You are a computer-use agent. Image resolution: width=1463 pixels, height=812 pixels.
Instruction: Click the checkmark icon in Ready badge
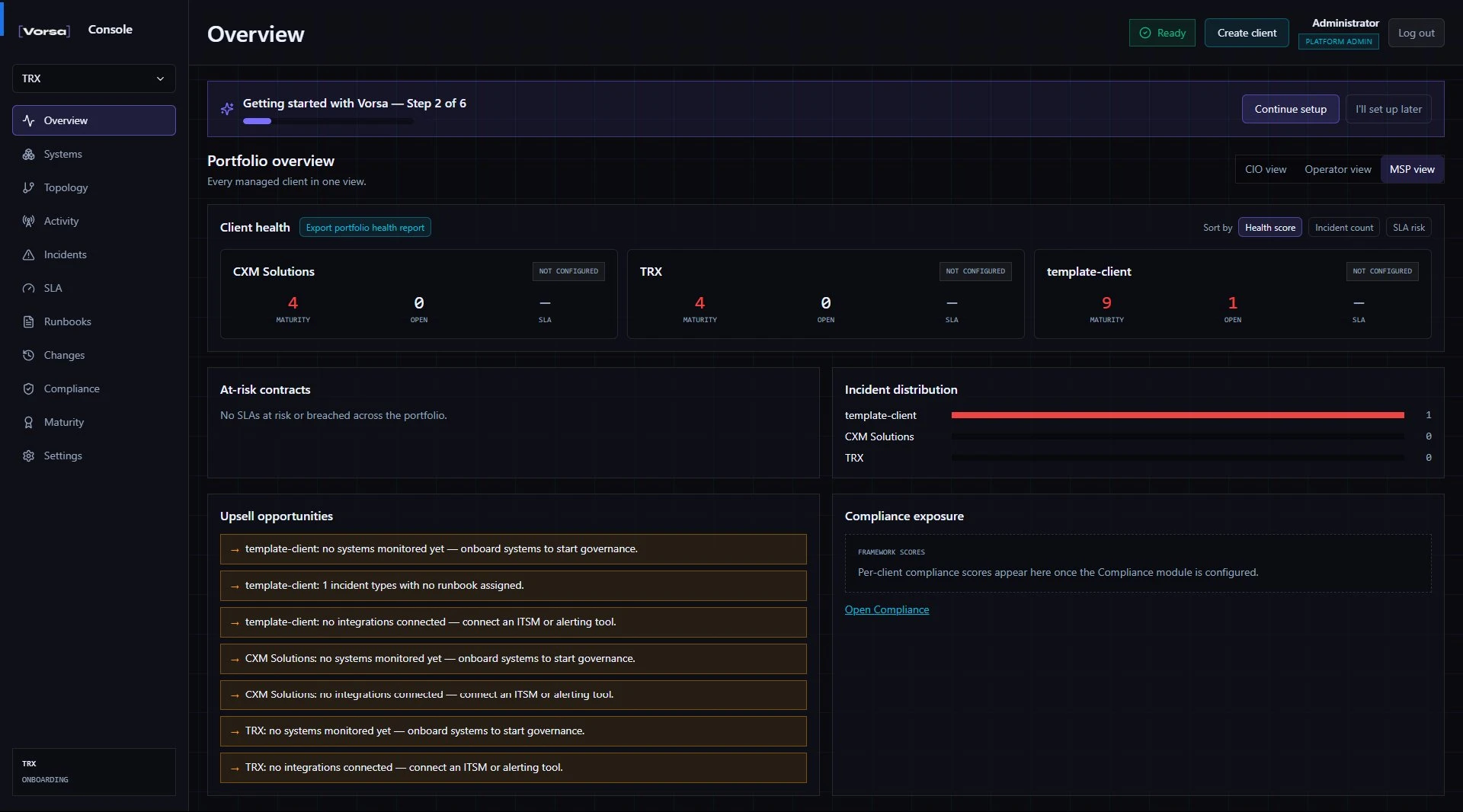[x=1144, y=33]
